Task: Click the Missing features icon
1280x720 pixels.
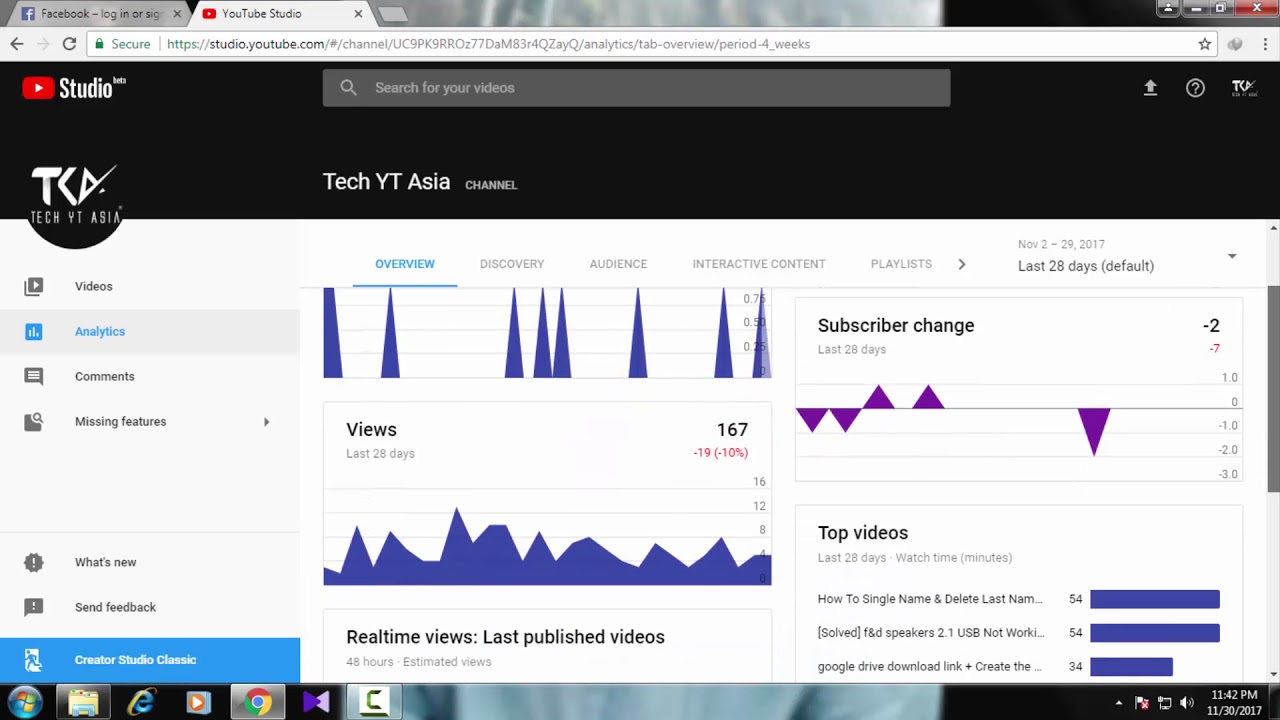Action: pos(34,421)
